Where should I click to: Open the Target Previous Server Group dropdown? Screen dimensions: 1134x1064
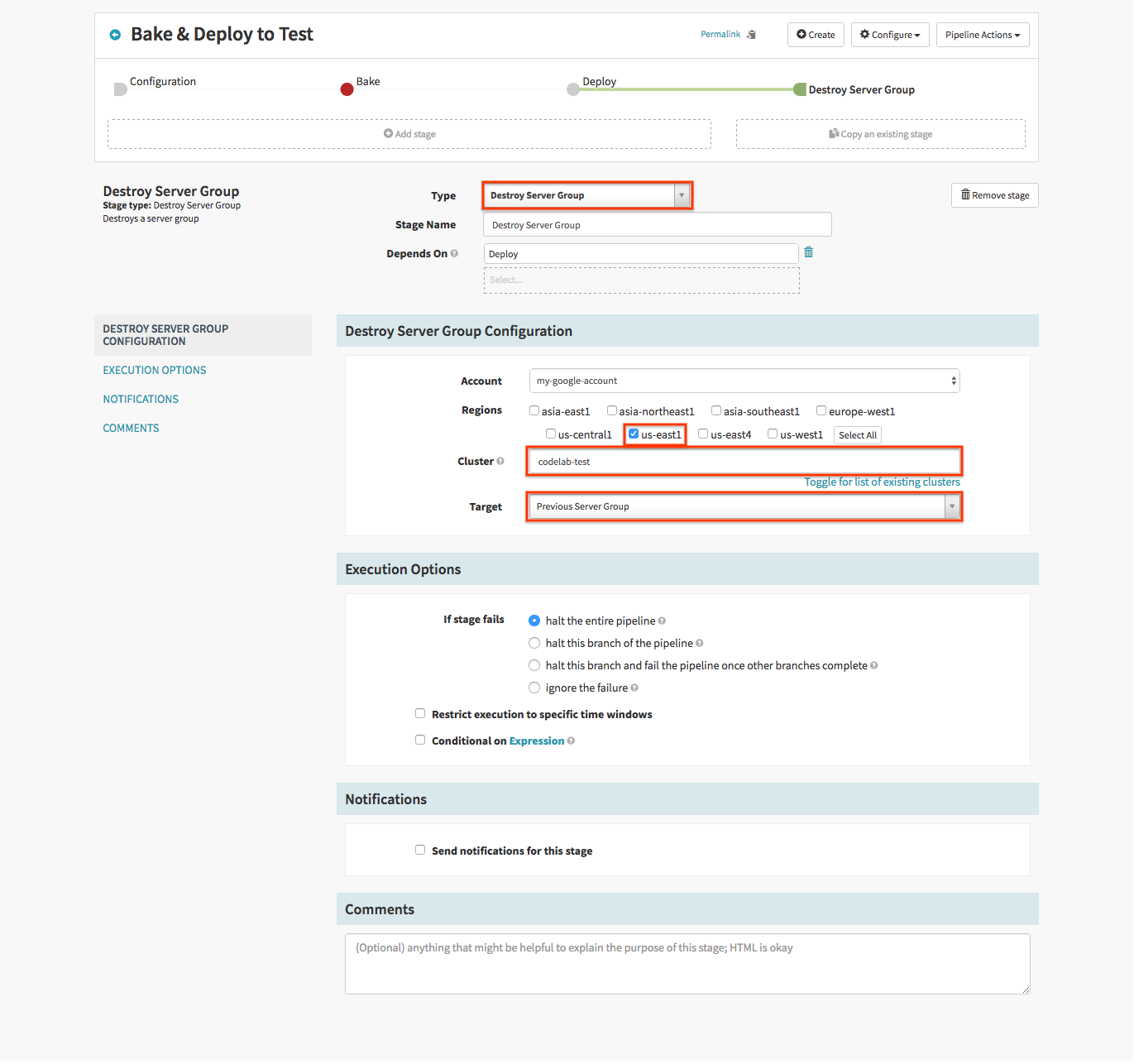point(744,506)
